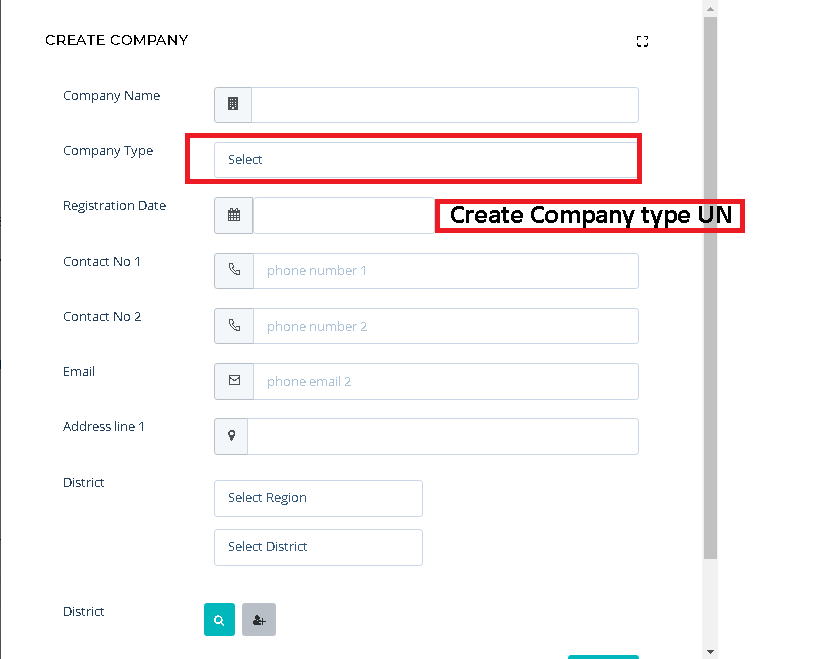
Task: Open the Select District dropdown
Action: pos(318,547)
